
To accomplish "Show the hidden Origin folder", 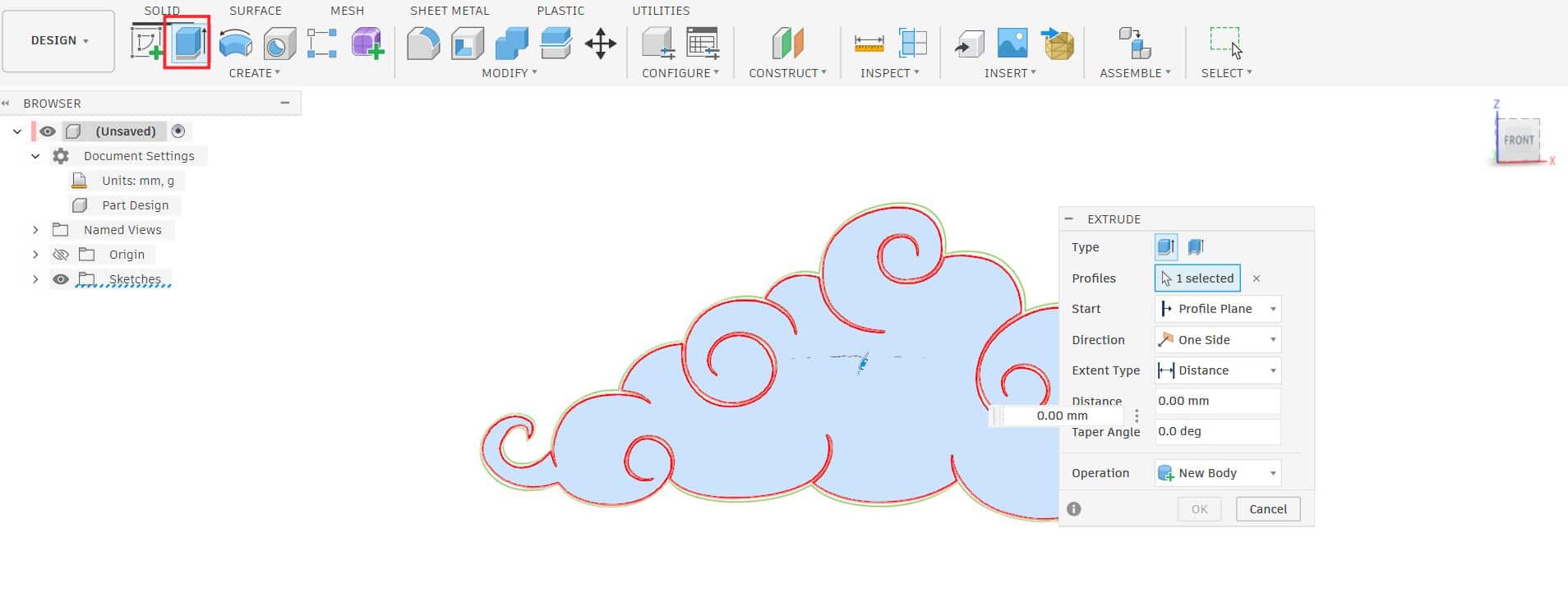I will coord(60,255).
